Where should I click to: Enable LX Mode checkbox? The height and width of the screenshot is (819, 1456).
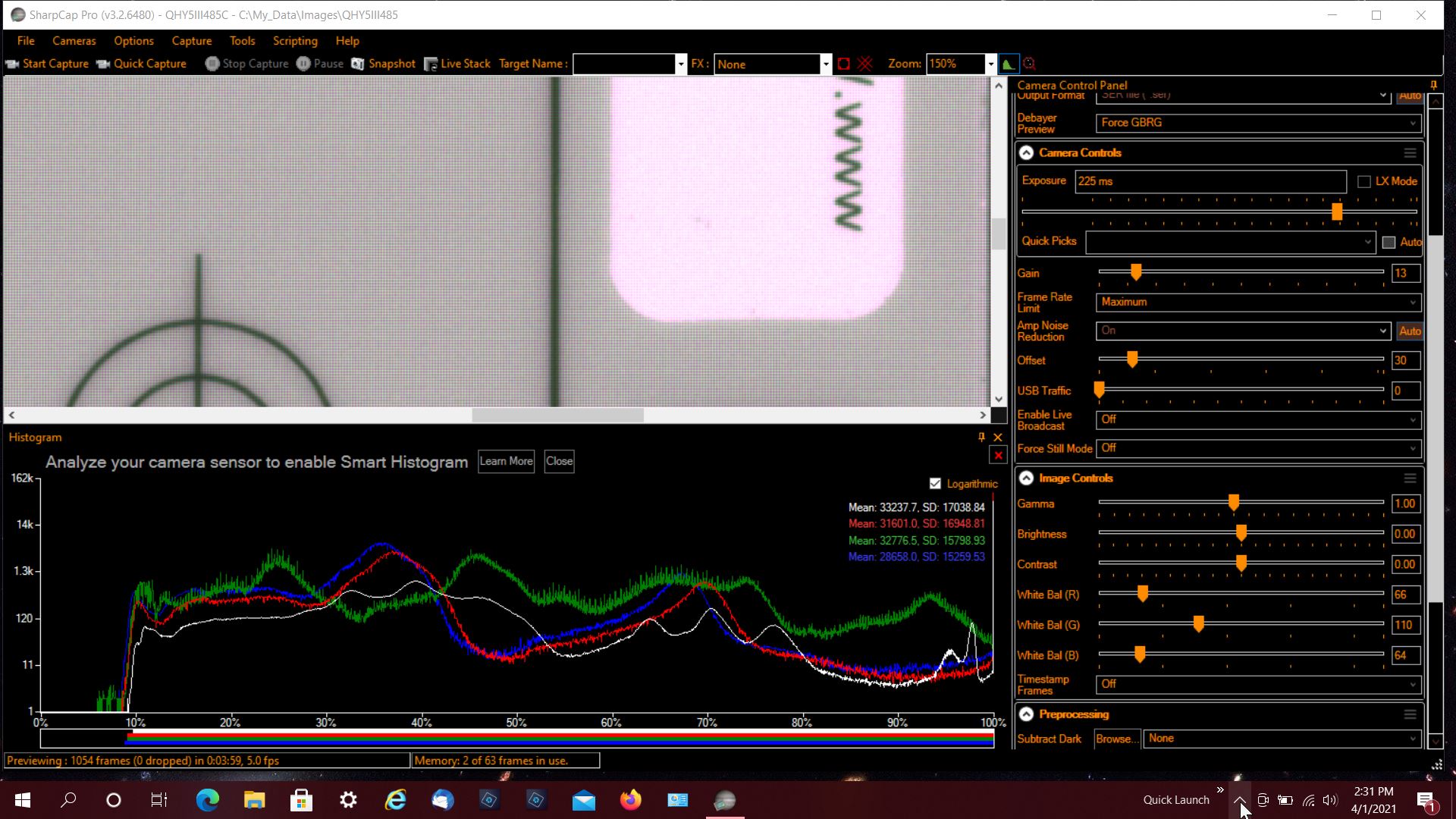coord(1363,181)
